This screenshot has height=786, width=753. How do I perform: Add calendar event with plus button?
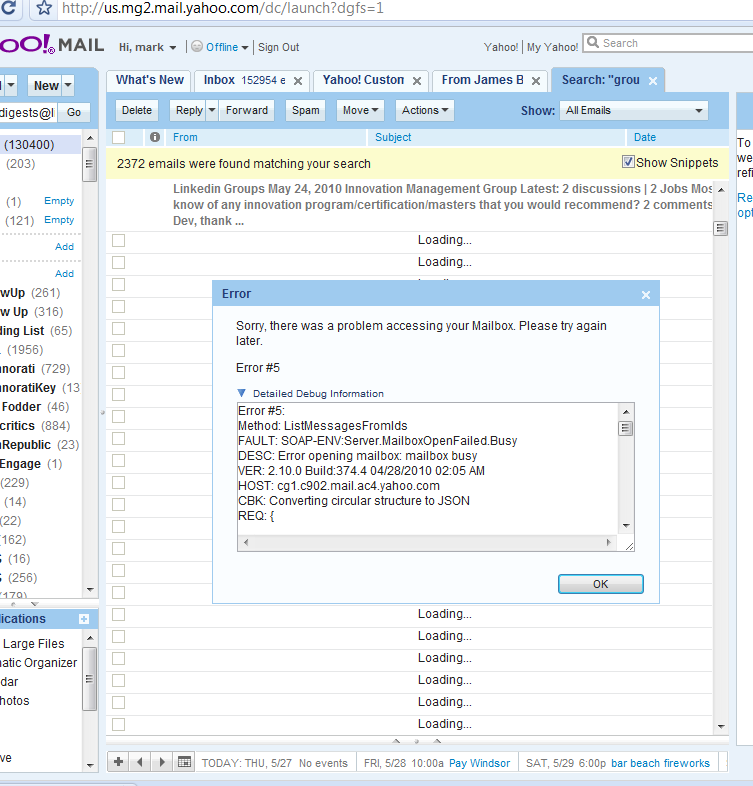(118, 762)
